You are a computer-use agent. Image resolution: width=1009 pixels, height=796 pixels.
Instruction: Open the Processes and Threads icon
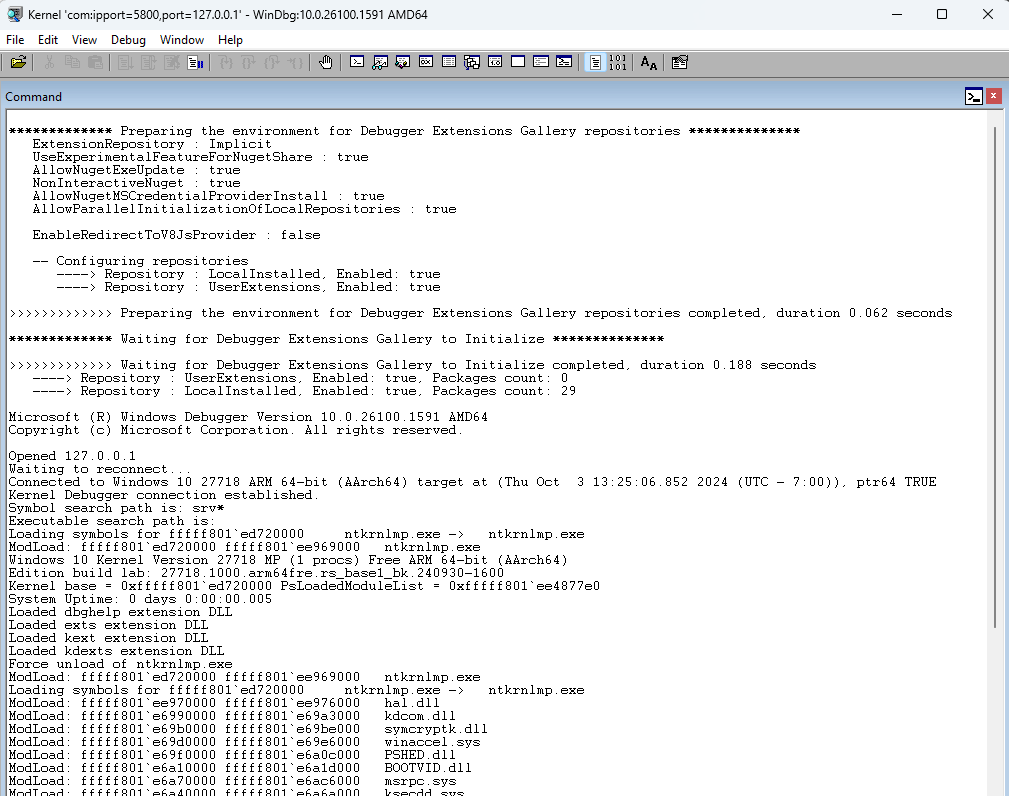tap(541, 62)
